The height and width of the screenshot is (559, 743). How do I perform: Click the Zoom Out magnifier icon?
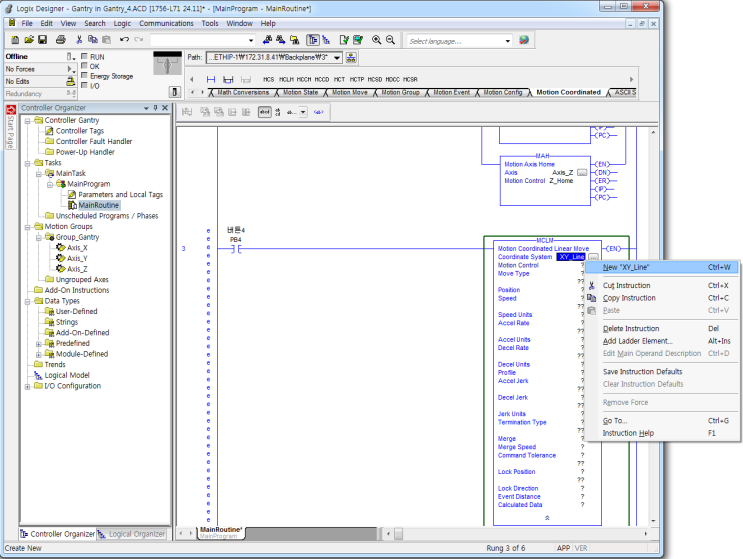[x=390, y=39]
